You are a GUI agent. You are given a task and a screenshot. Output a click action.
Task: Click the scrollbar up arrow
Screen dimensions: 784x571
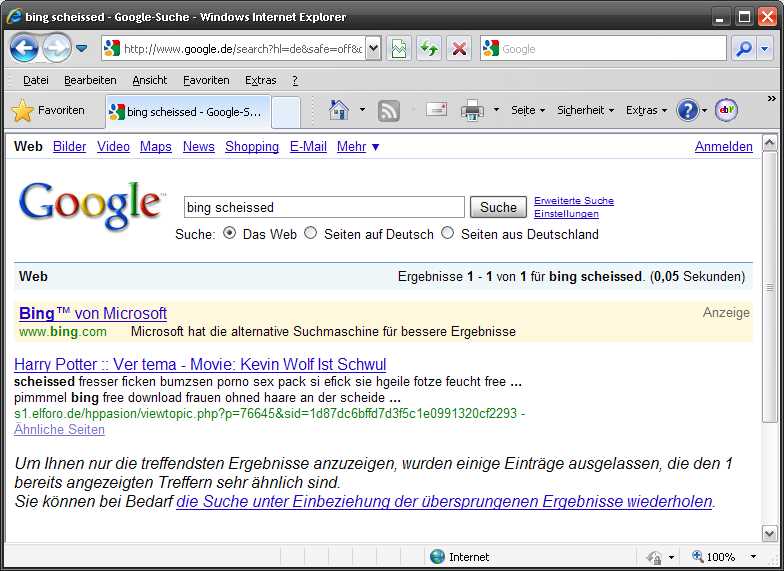click(770, 144)
